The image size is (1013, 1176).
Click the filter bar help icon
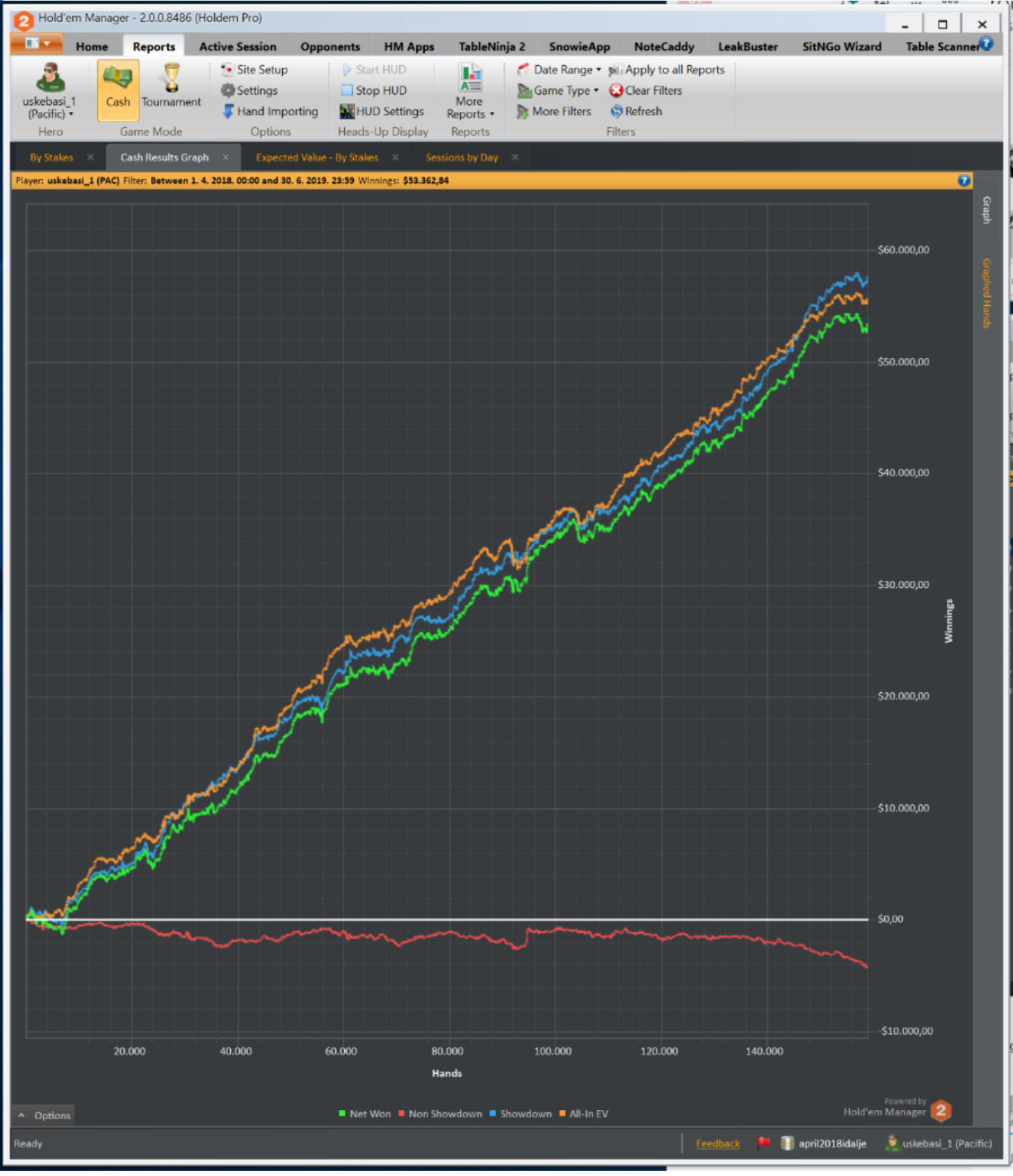point(964,181)
